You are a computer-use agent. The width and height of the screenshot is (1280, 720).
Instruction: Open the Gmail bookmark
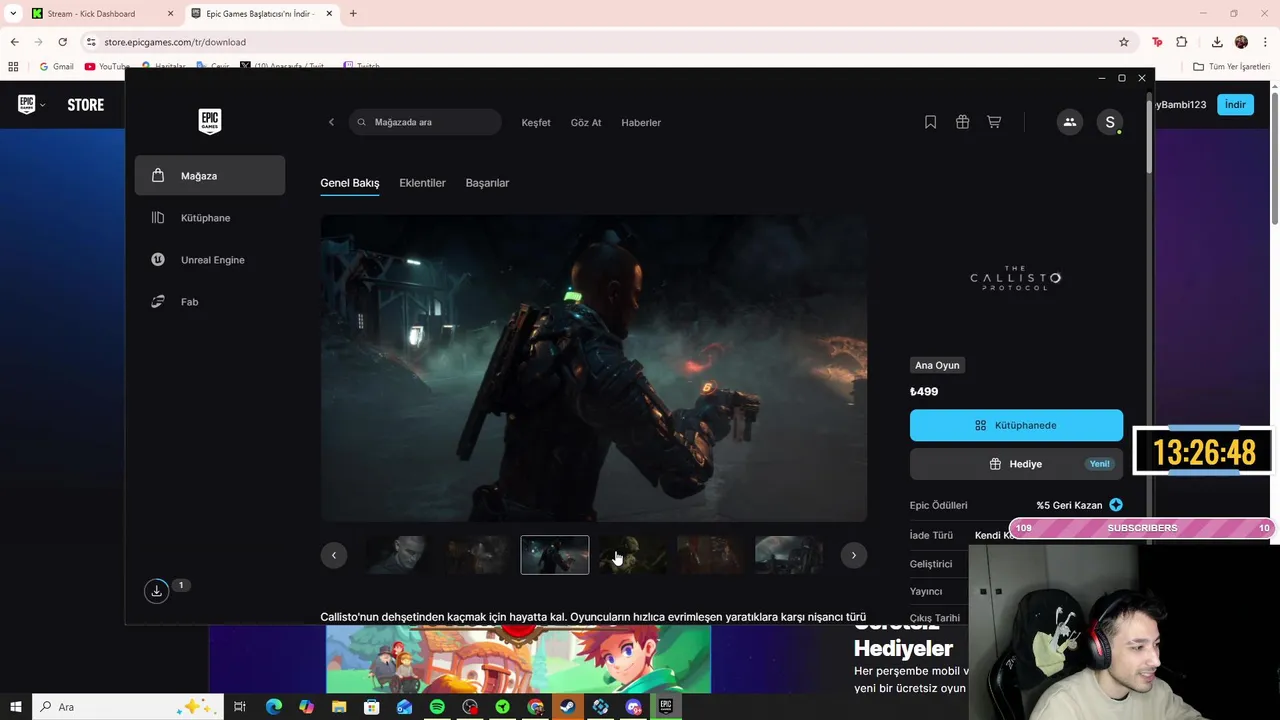click(56, 67)
